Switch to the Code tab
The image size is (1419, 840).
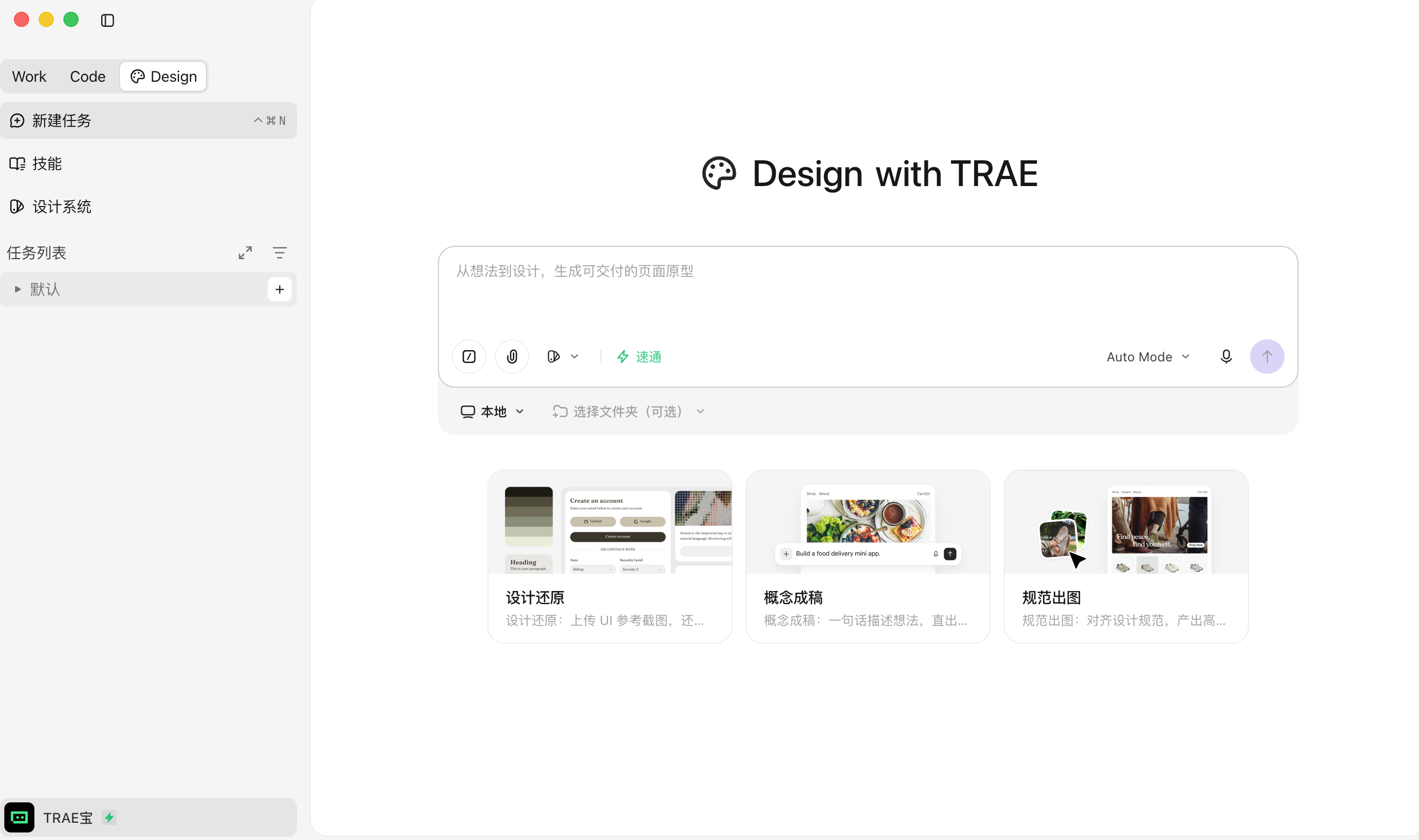point(88,76)
